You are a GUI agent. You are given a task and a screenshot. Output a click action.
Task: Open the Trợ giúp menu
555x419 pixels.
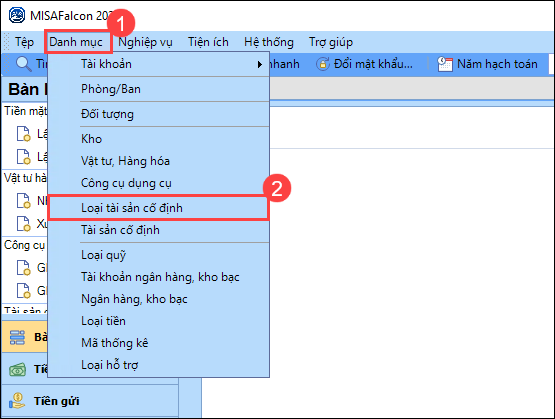[331, 42]
